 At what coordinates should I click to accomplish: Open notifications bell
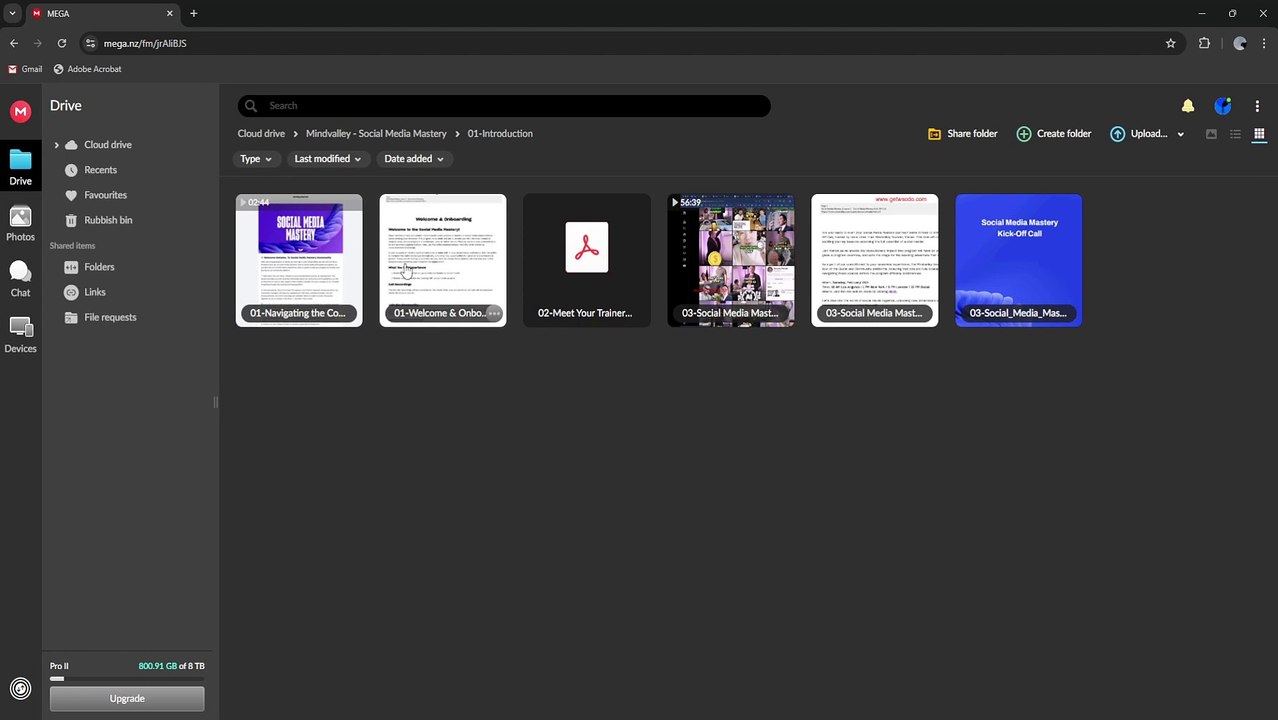pos(1187,106)
